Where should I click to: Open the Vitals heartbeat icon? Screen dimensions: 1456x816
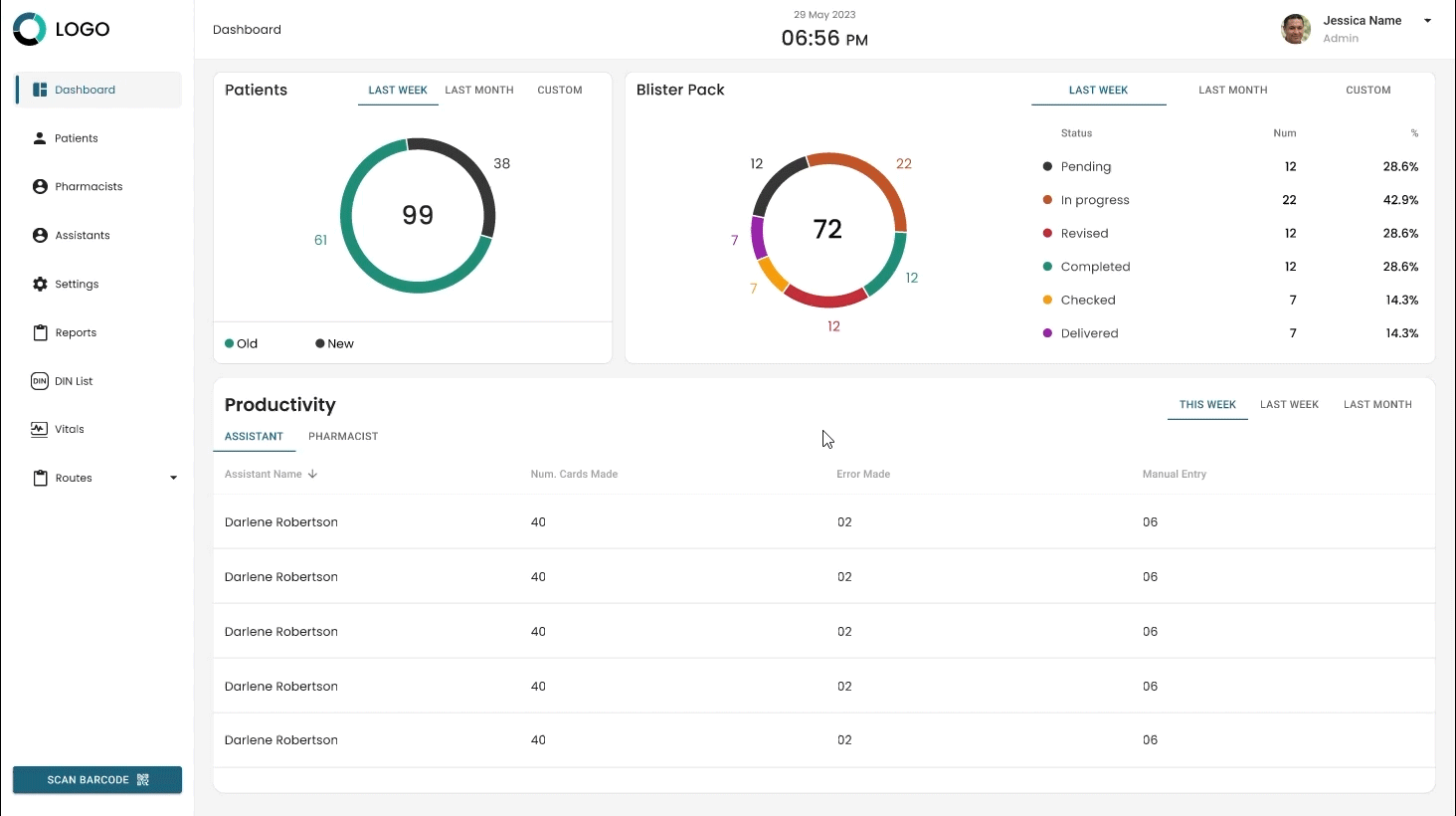coord(40,430)
